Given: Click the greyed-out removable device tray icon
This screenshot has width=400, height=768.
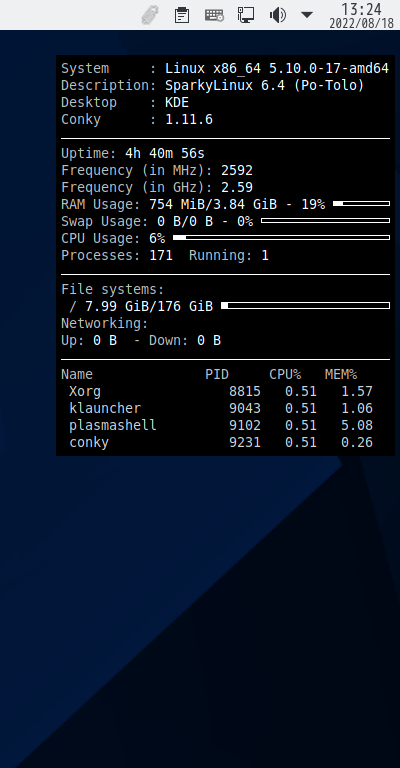Looking at the screenshot, I should point(150,15).
